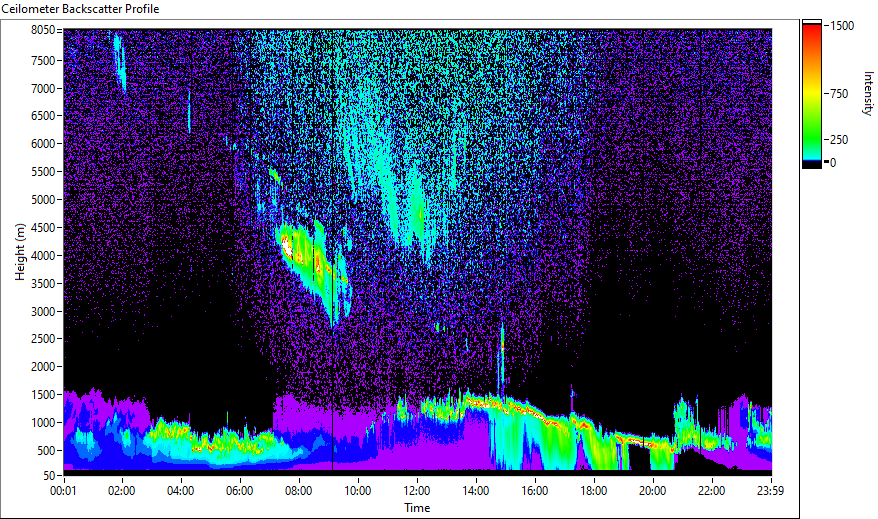878x519 pixels.
Task: Click the cyan streak near 7500 m at 02:00
Action: (x=119, y=62)
